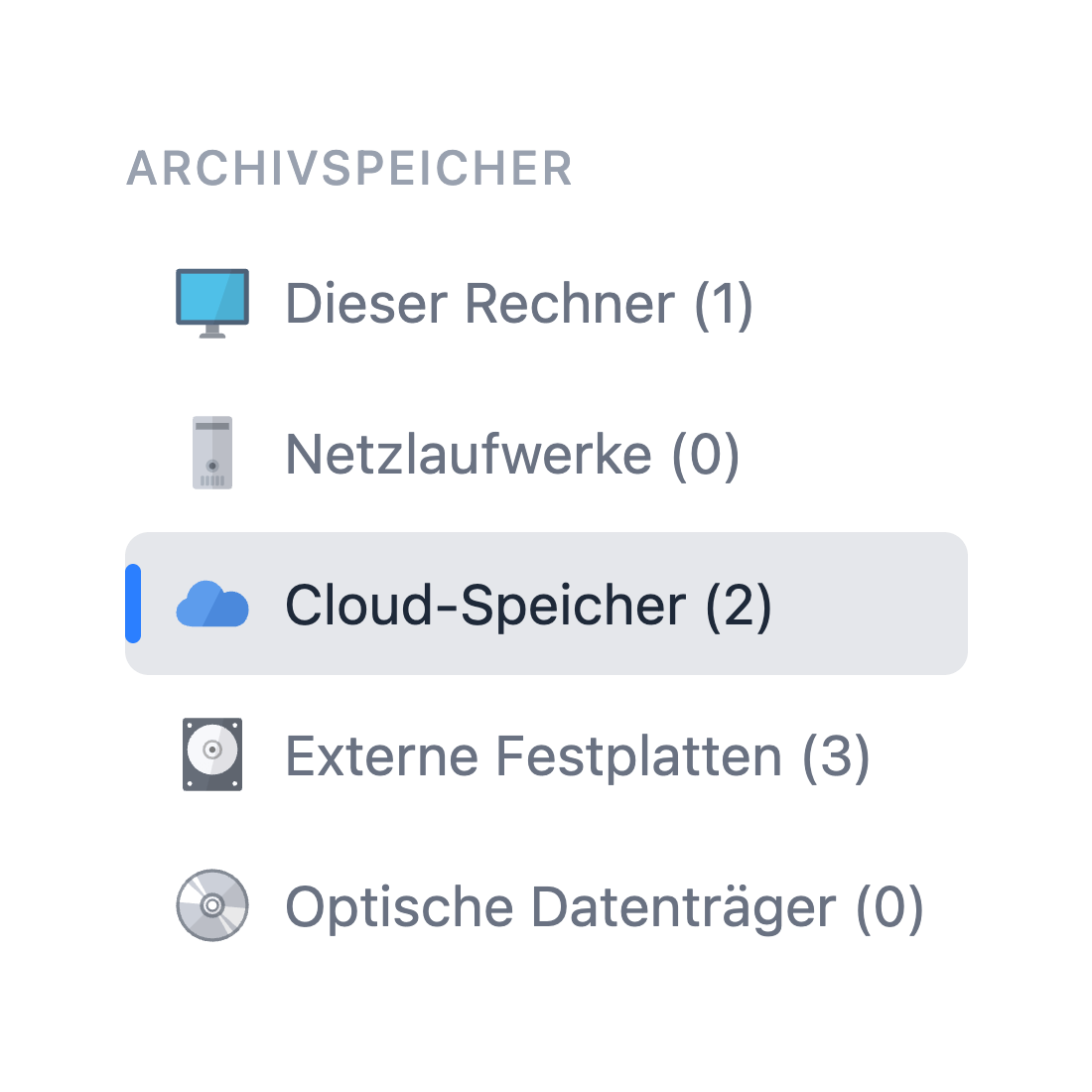Click the ARCHIVSPEICHER section header
1092x1092 pixels.
point(349,169)
